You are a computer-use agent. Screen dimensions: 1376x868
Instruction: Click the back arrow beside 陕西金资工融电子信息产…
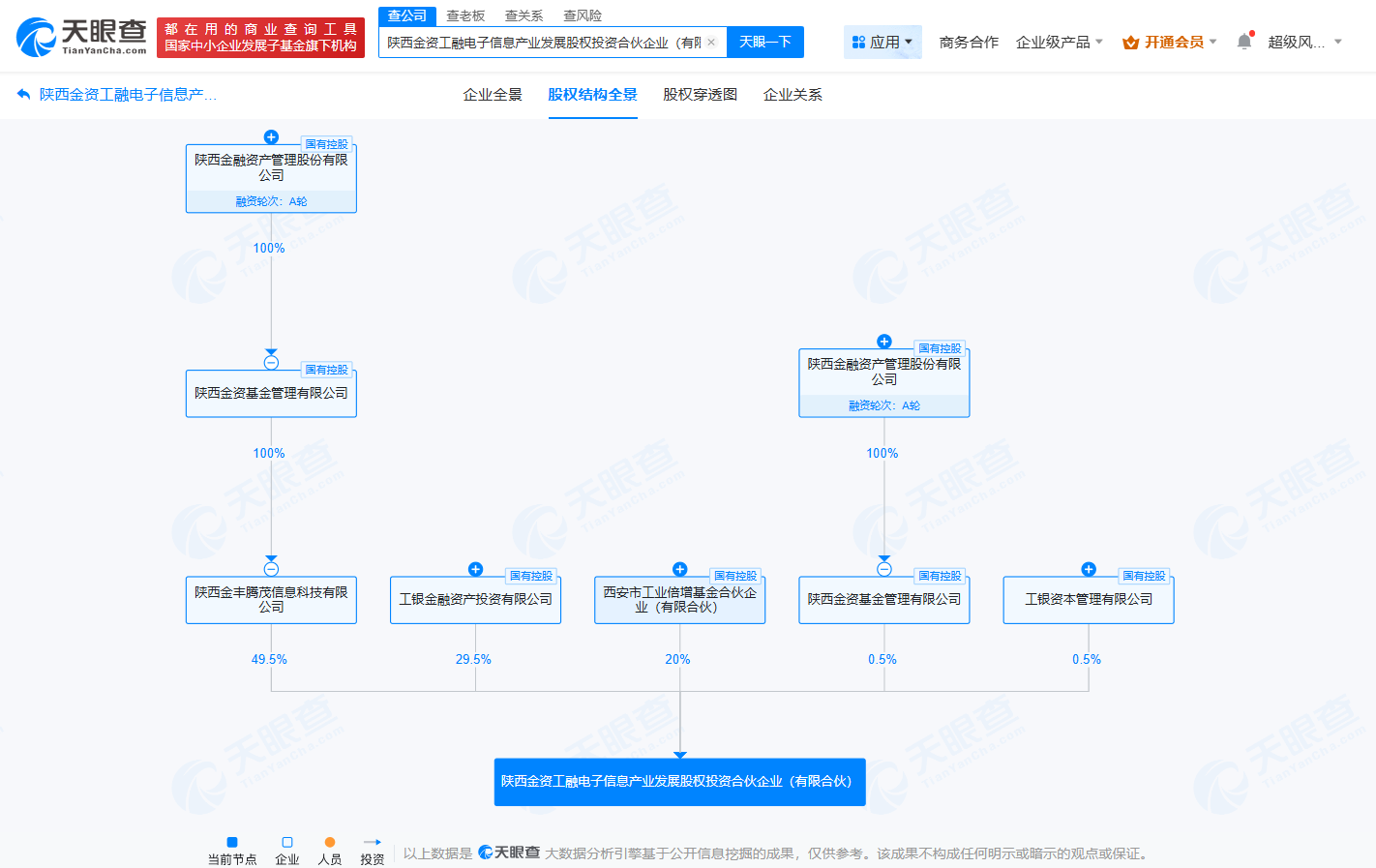point(24,94)
